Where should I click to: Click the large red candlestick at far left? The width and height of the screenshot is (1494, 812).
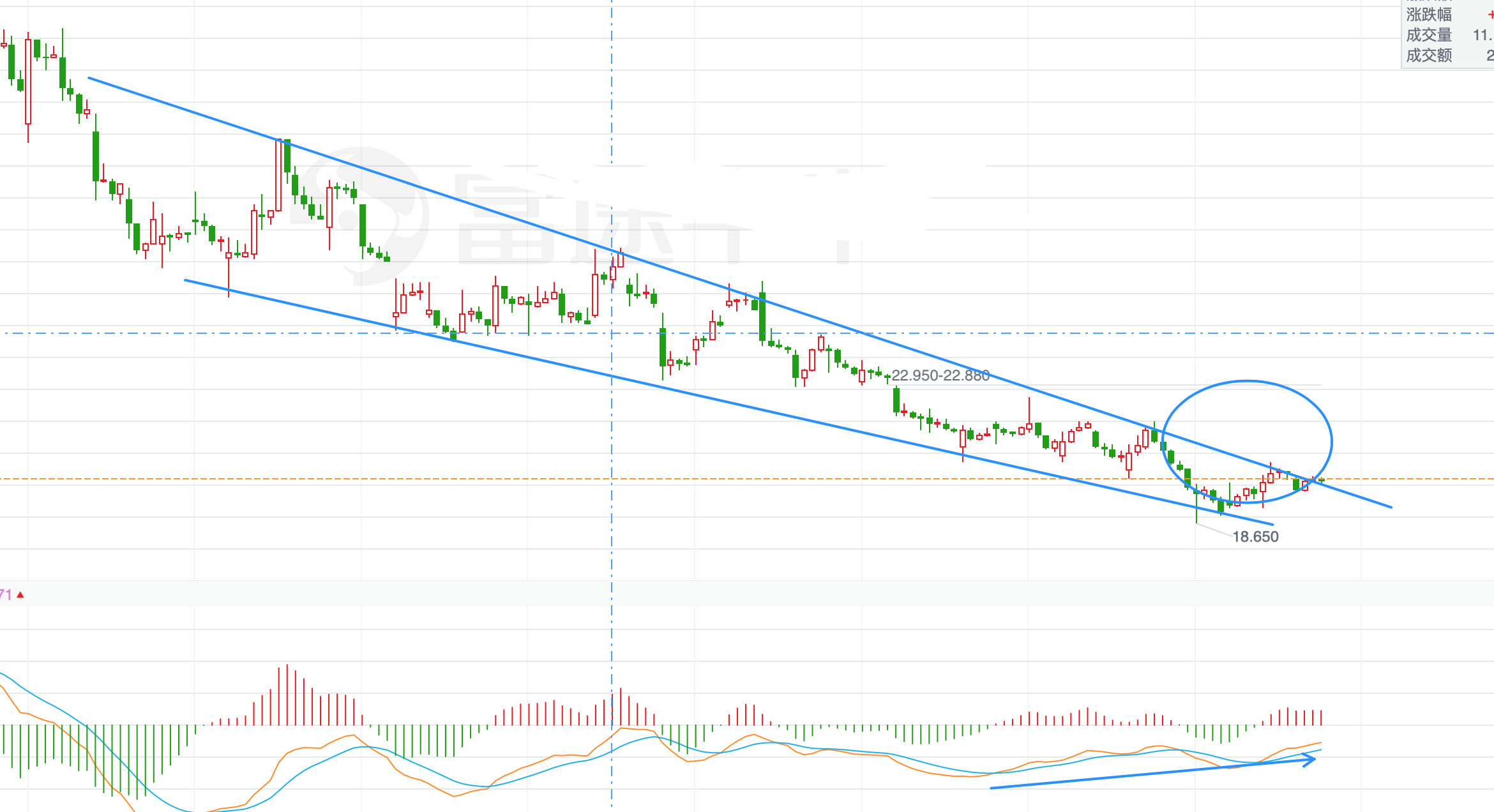click(x=28, y=82)
